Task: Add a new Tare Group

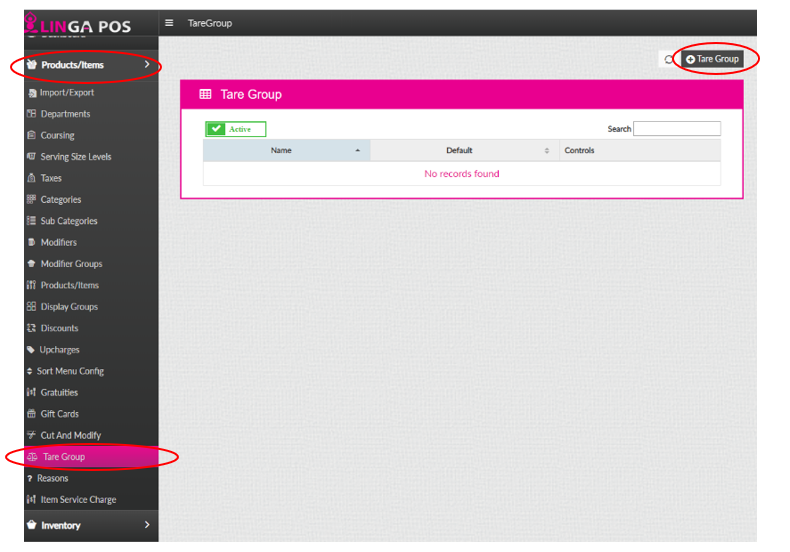Action: [712, 59]
